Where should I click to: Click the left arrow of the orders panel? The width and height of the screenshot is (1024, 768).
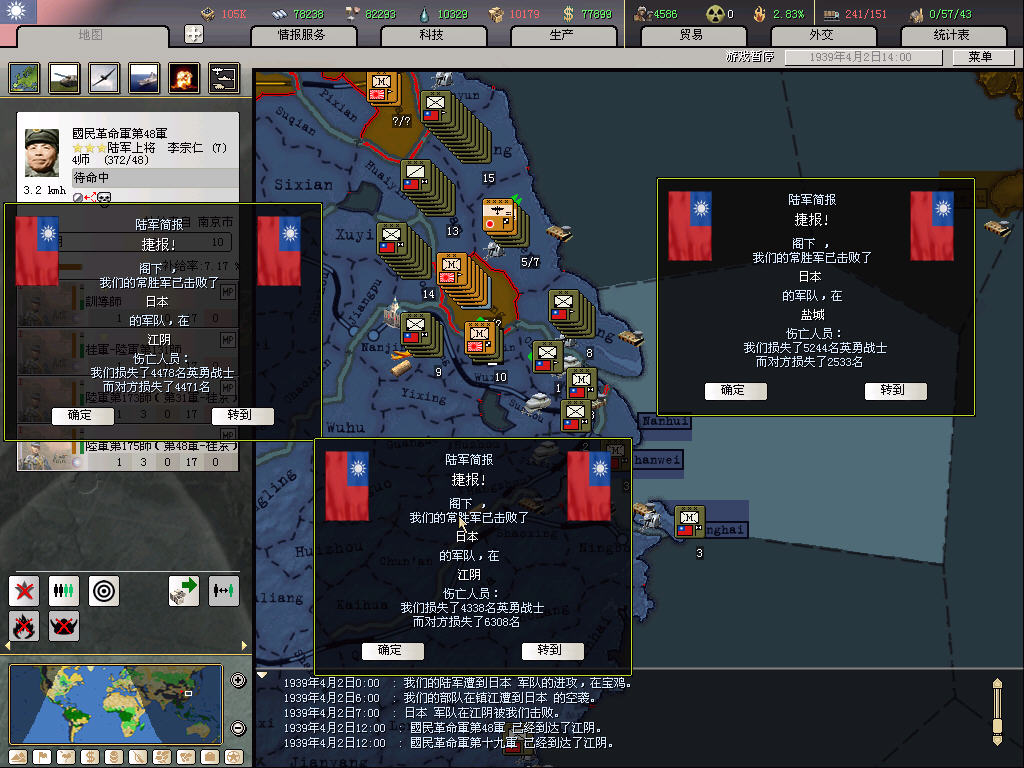pyautogui.click(x=8, y=645)
